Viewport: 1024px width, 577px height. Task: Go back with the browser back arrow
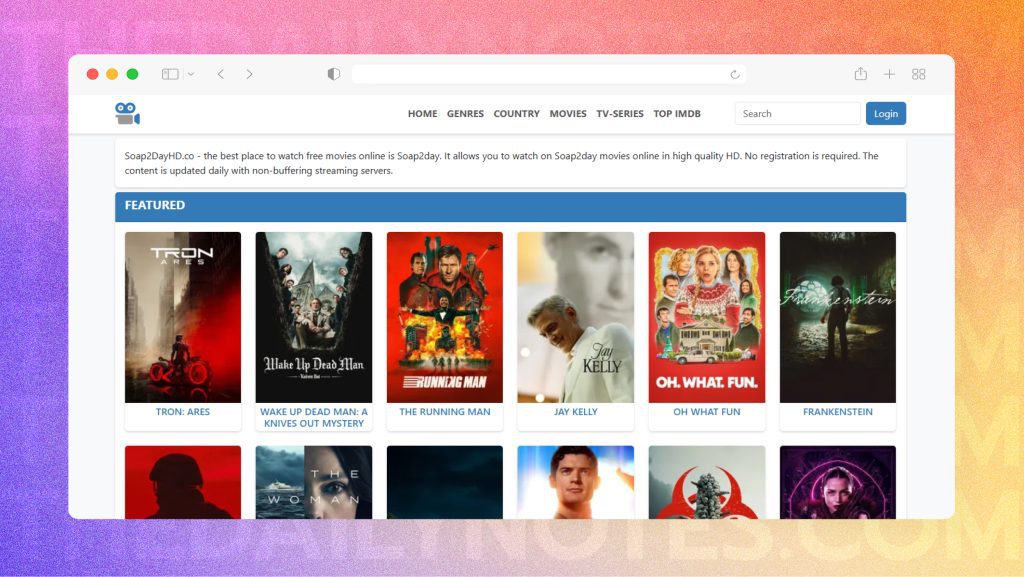click(221, 74)
